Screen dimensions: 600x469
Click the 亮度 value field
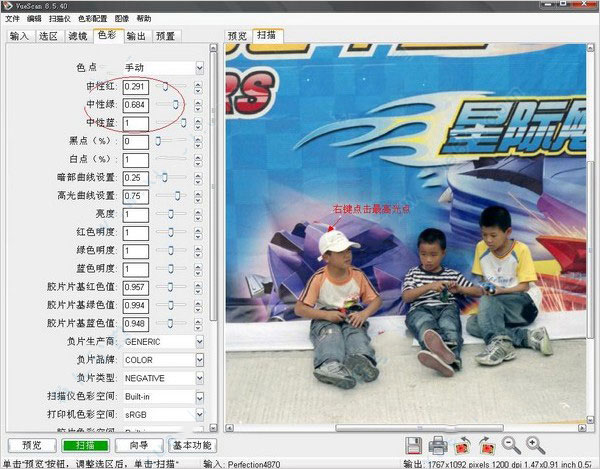coord(135,215)
